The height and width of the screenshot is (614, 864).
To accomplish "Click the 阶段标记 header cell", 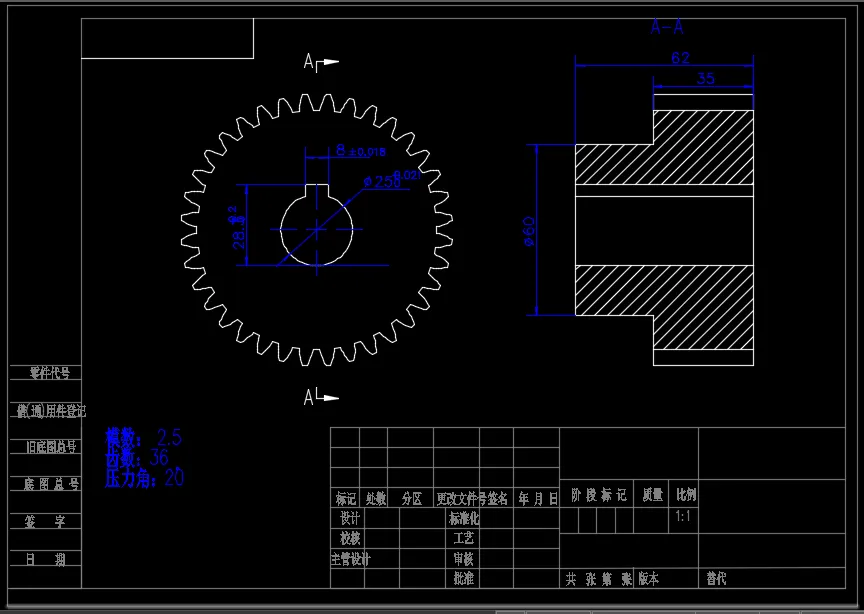I will pyautogui.click(x=598, y=495).
